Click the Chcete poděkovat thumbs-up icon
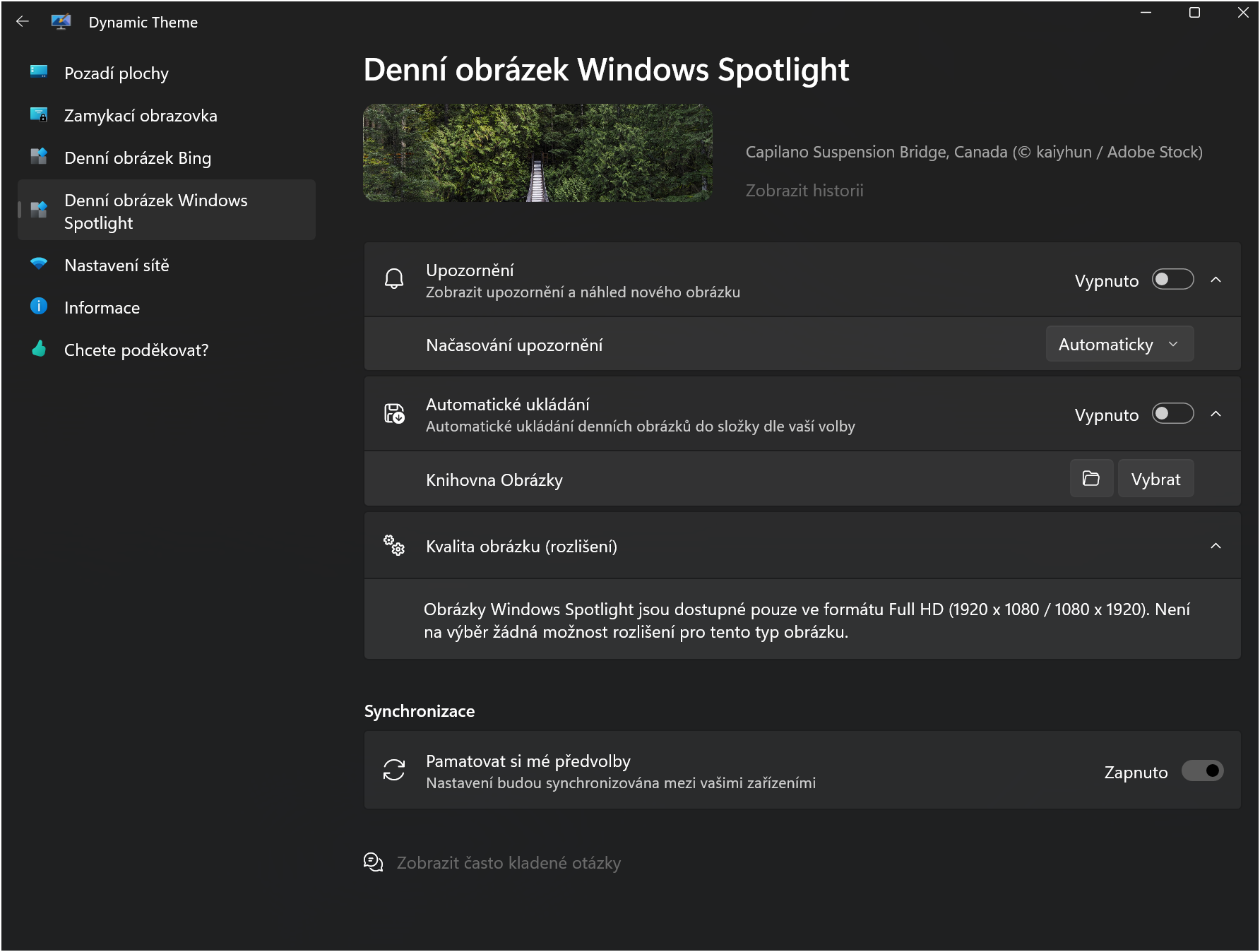The width and height of the screenshot is (1260, 952). click(x=39, y=349)
